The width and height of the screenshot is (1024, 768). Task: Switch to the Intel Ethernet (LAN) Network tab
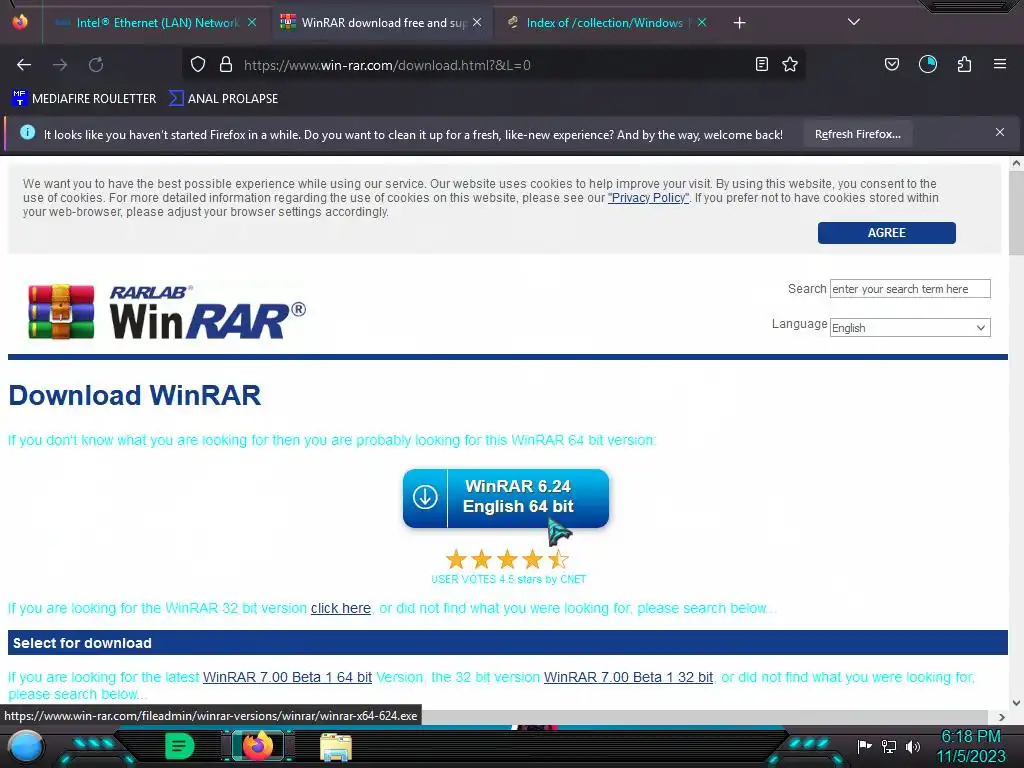click(x=157, y=23)
